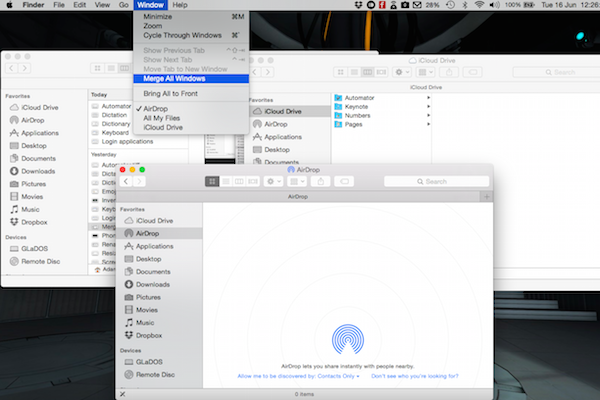
Task: Select Cover Flow view in AirDrop window
Action: click(x=253, y=181)
